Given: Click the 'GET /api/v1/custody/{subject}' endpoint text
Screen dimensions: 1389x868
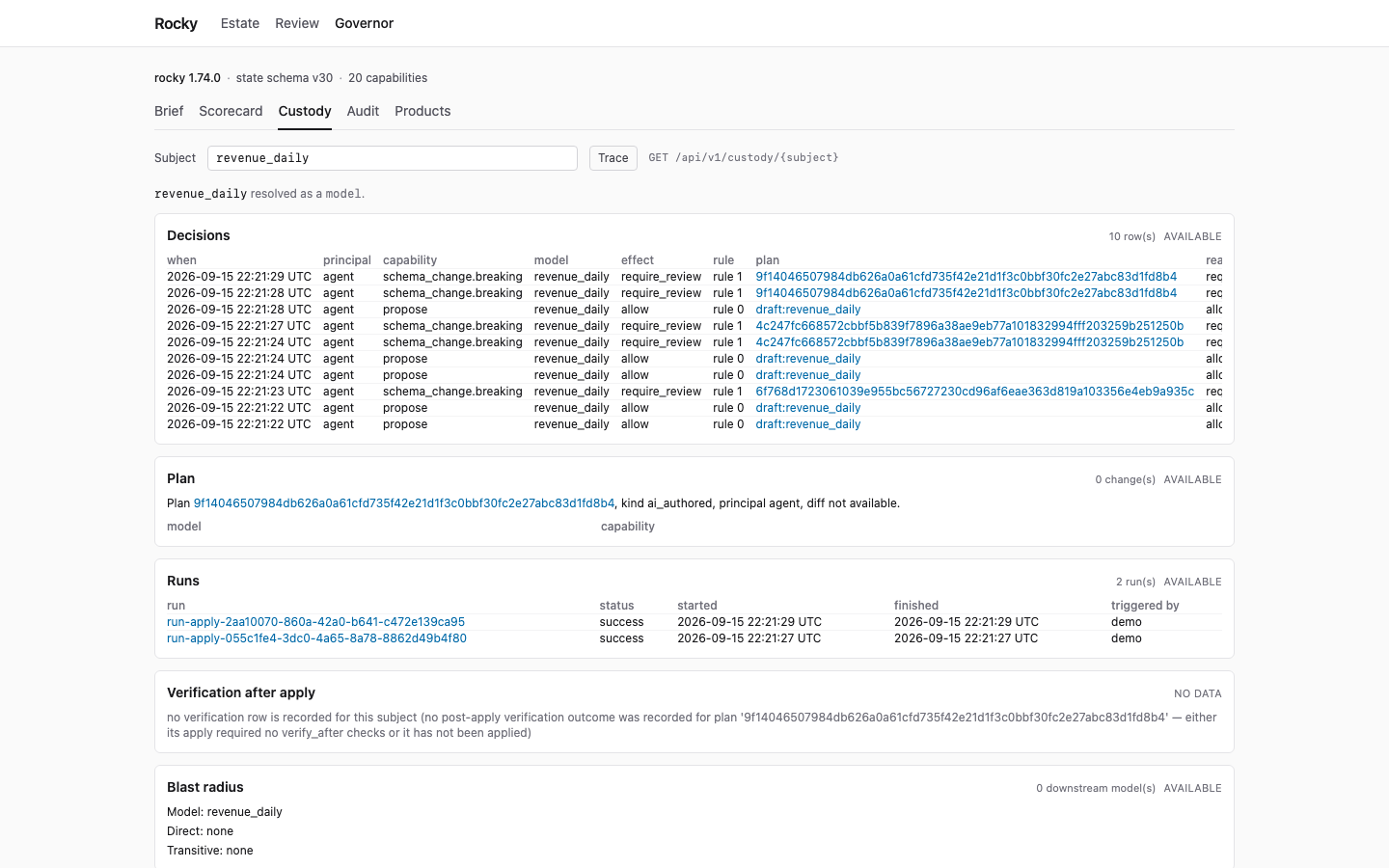Looking at the screenshot, I should point(744,157).
